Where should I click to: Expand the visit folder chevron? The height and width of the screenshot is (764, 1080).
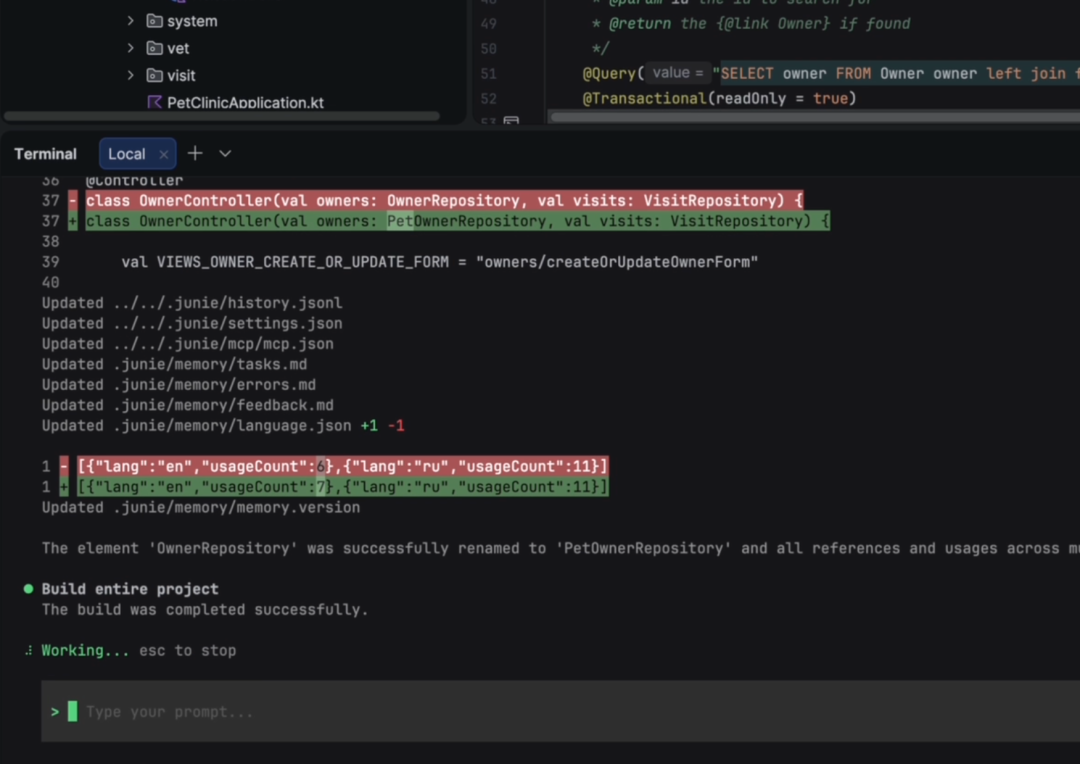[x=130, y=74]
